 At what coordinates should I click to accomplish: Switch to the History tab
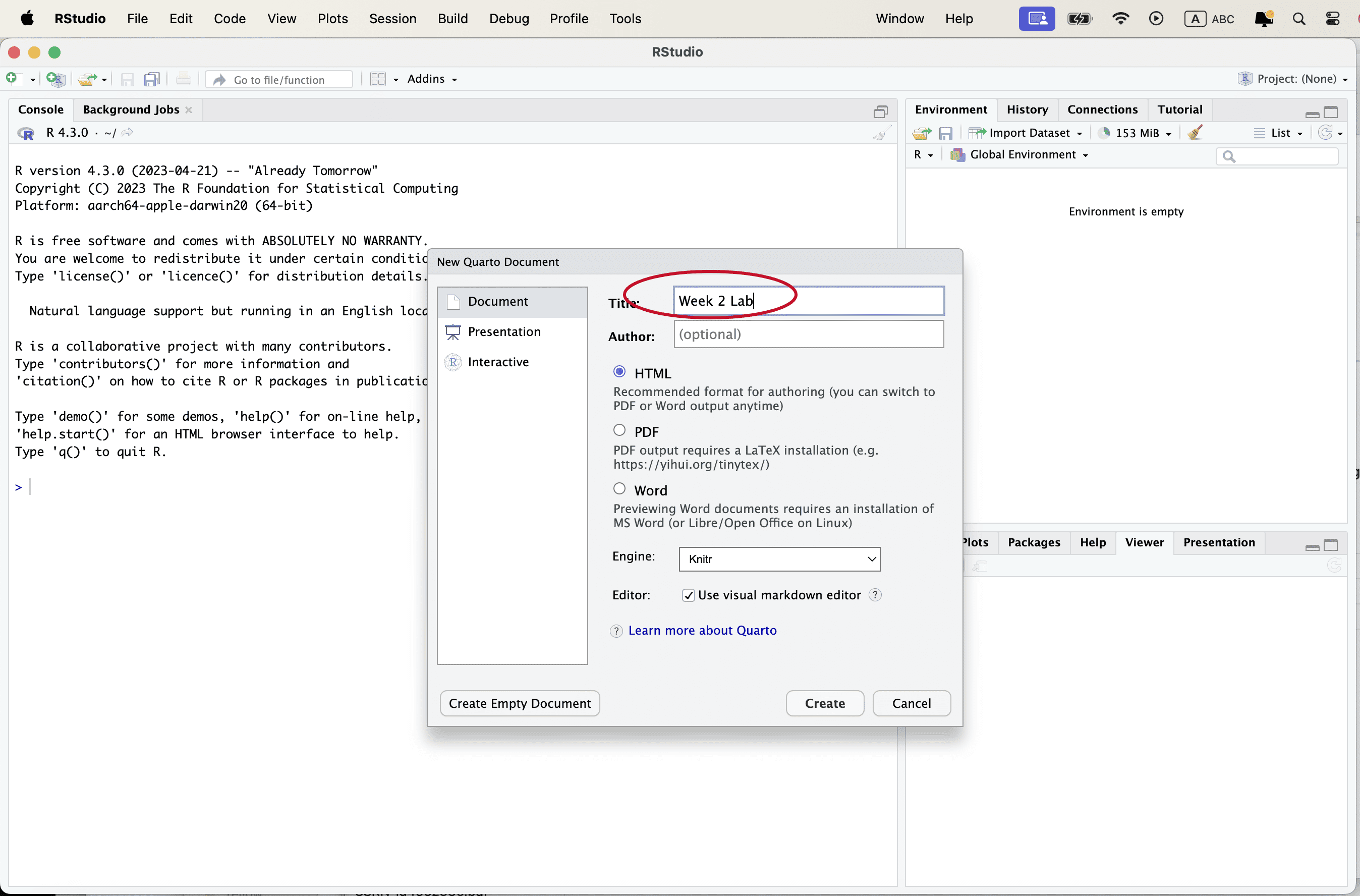[x=1027, y=109]
